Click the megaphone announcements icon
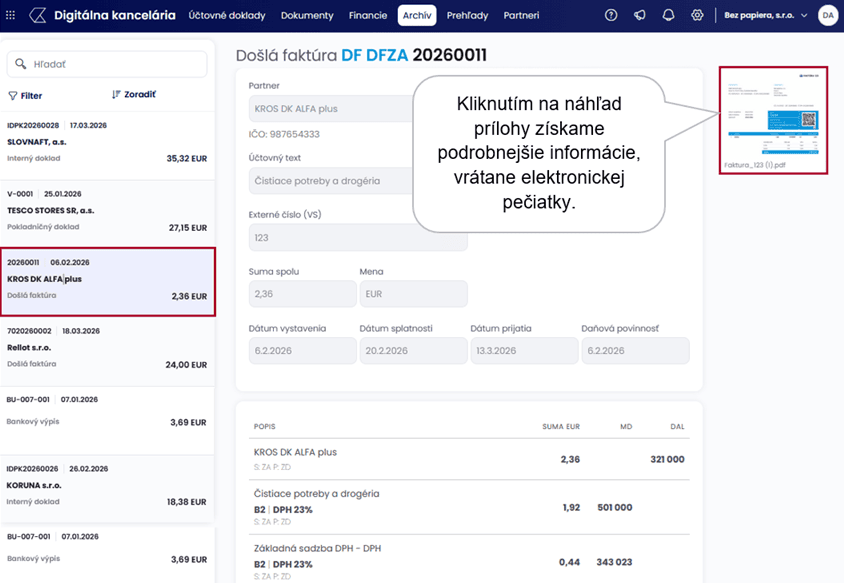Image resolution: width=844 pixels, height=583 pixels. click(640, 15)
